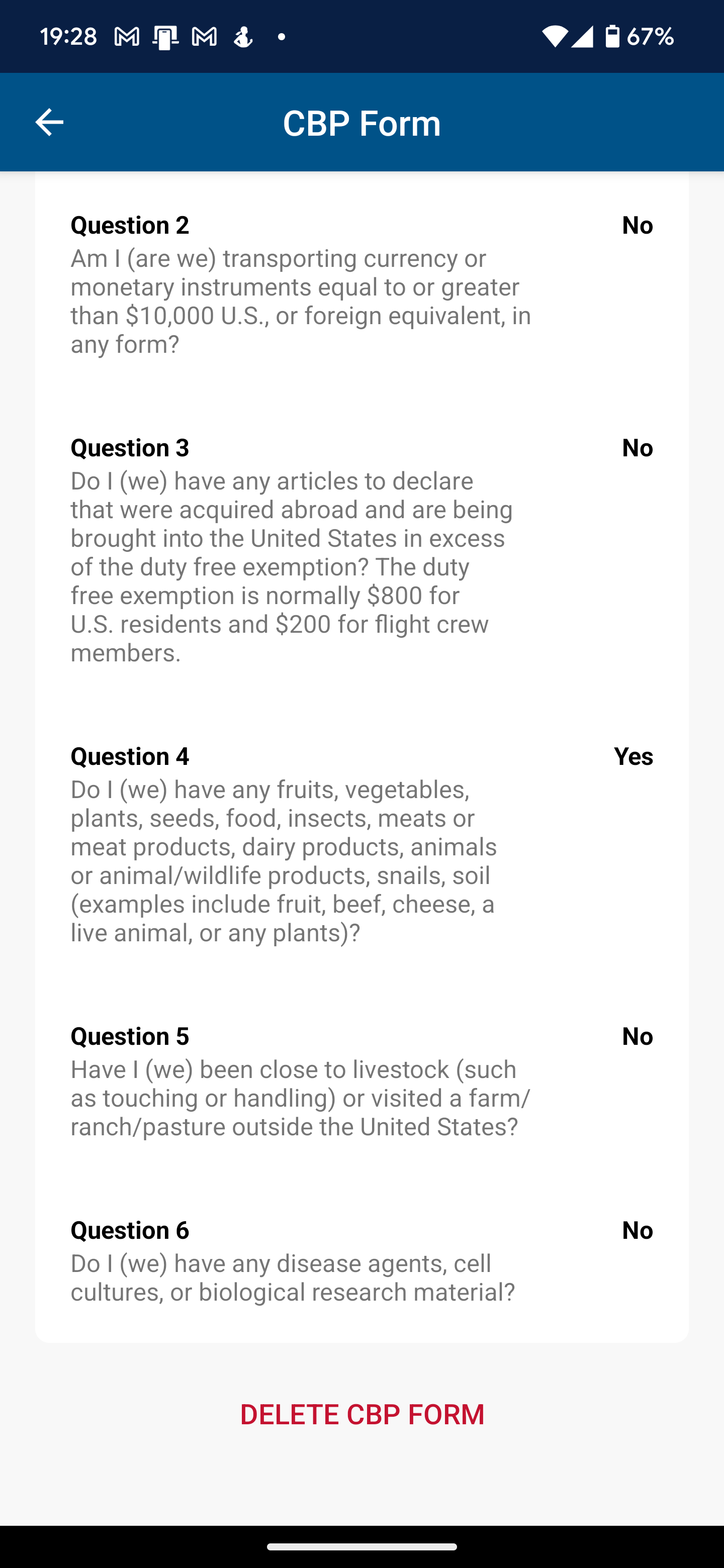Tap the notification overflow dot

pyautogui.click(x=282, y=37)
